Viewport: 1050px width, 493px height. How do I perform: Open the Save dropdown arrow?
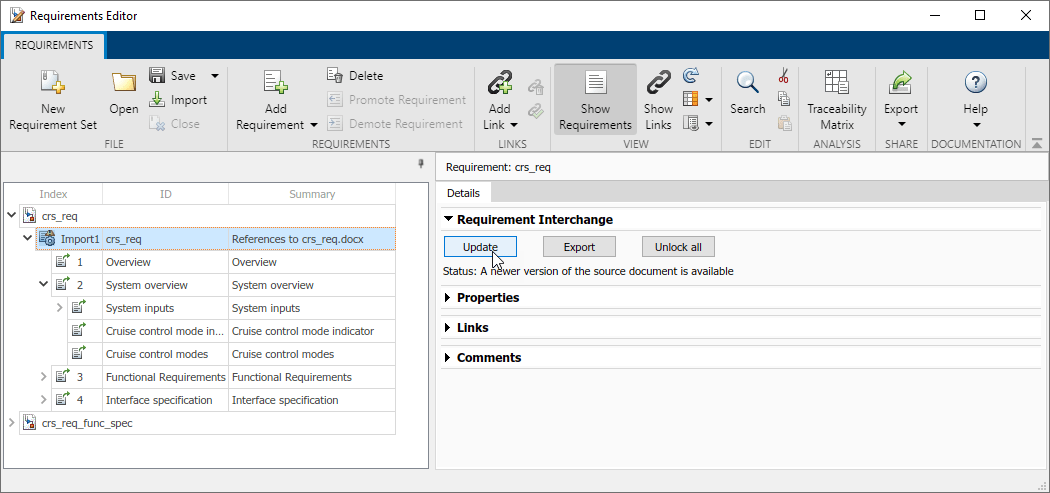214,76
